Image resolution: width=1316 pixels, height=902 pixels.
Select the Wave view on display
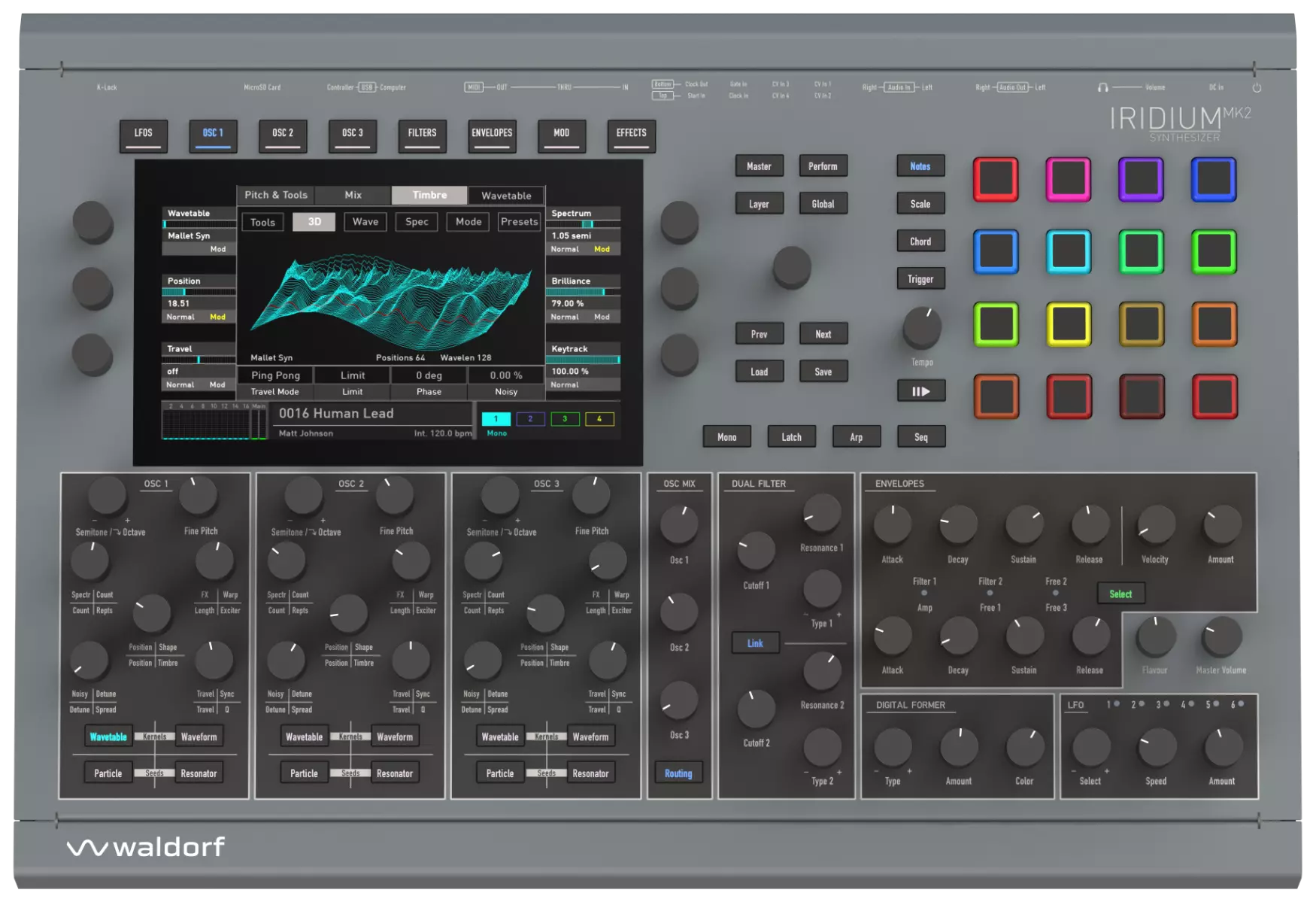(365, 222)
